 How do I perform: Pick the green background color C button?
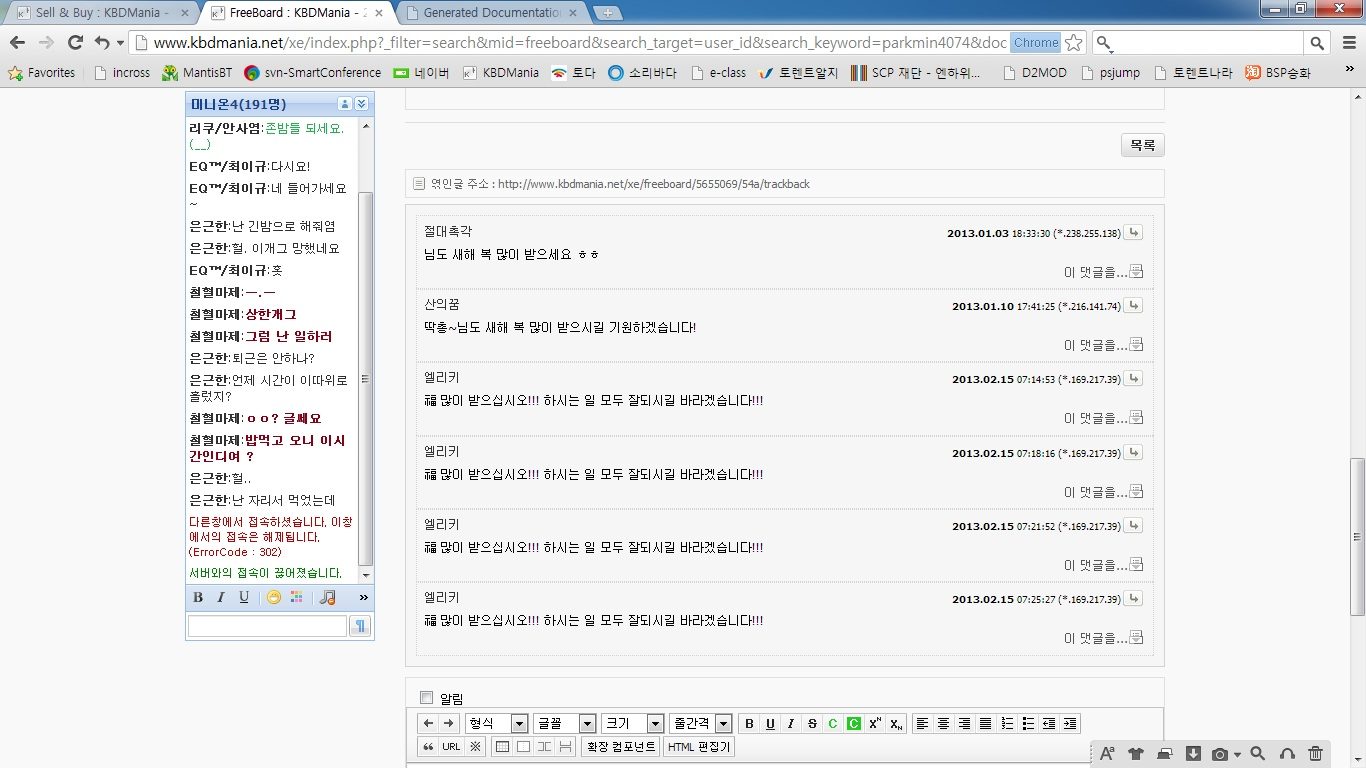(x=853, y=723)
